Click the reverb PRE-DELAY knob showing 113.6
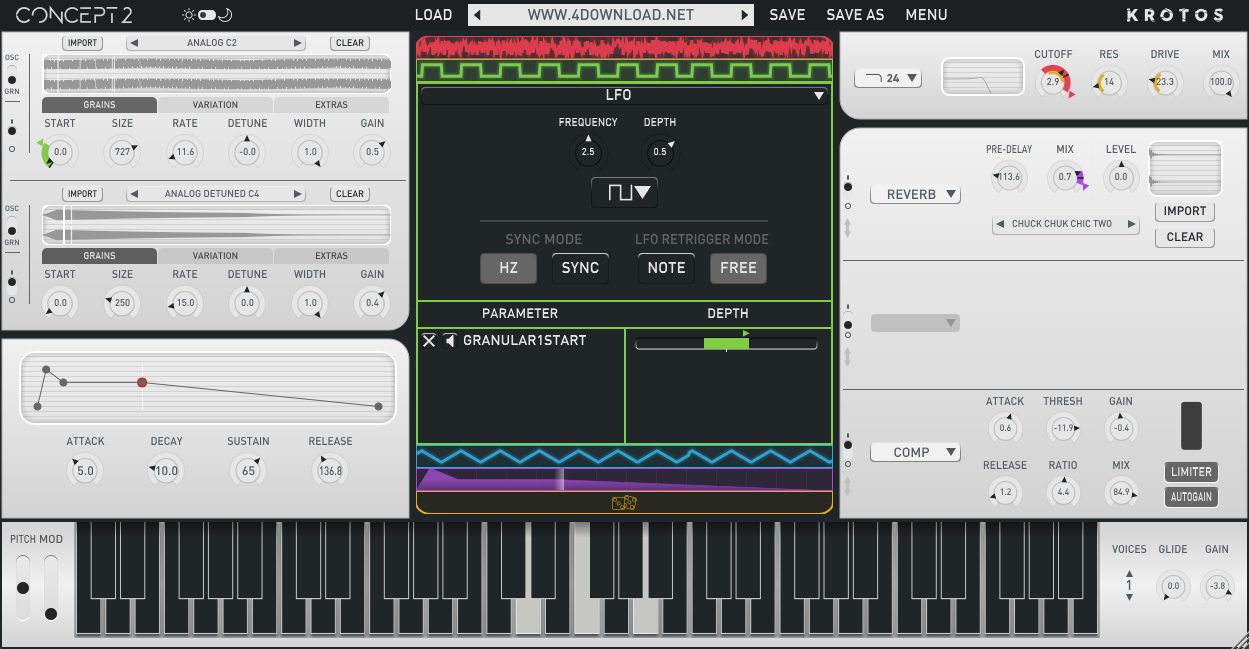1249x649 pixels. 1009,178
